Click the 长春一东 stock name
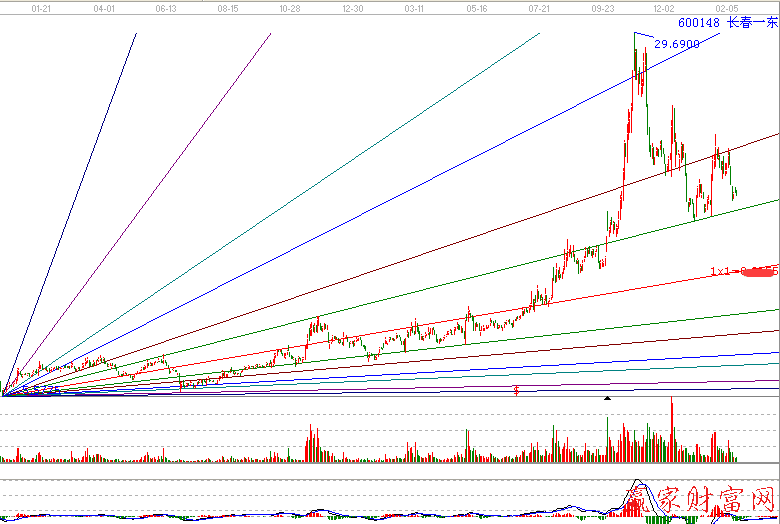 coord(750,22)
